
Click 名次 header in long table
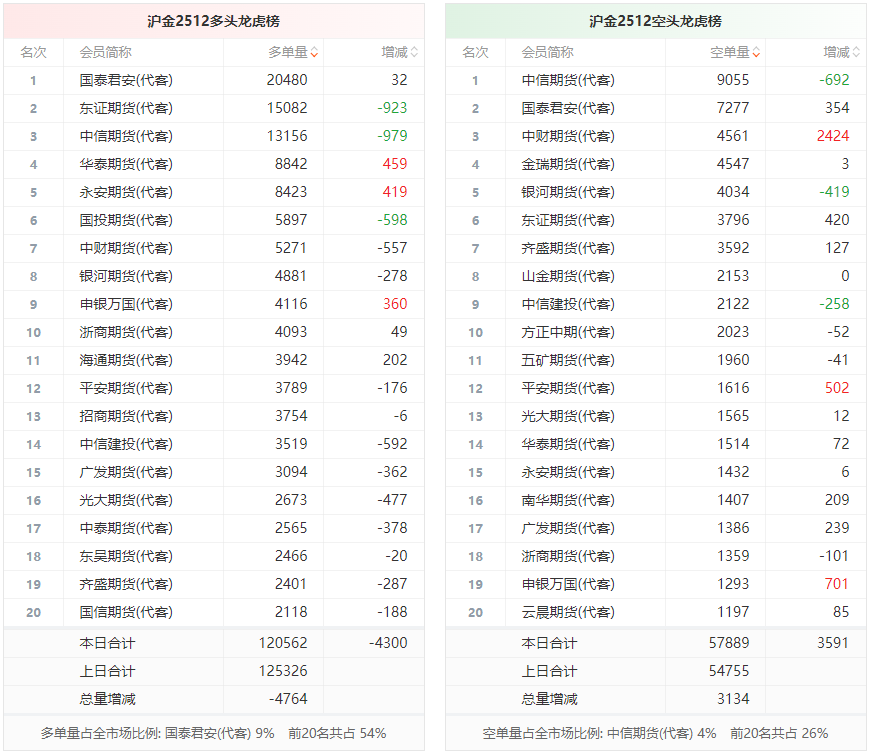[x=33, y=53]
